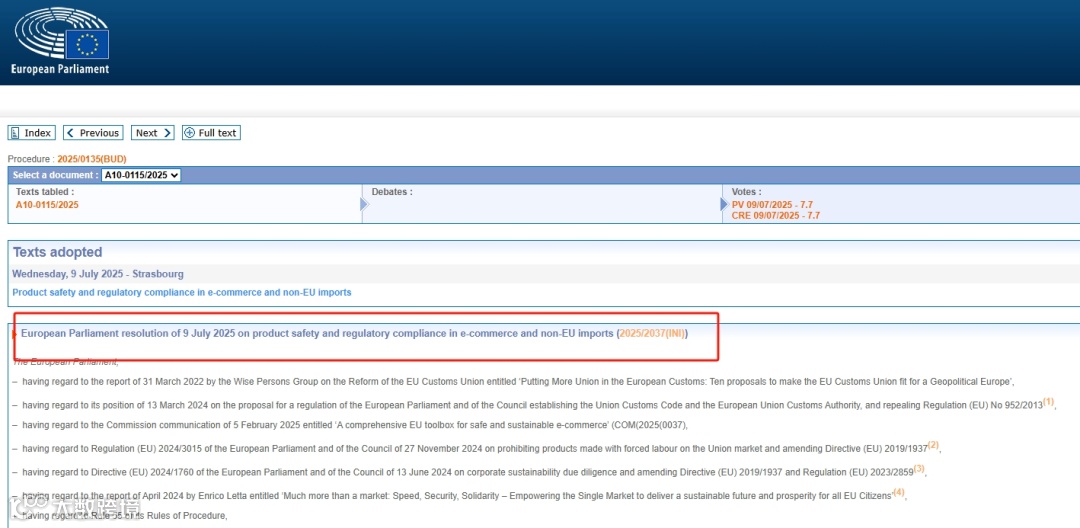Open the Full text view
Viewport: 1080px width, 528px height.
coord(211,133)
